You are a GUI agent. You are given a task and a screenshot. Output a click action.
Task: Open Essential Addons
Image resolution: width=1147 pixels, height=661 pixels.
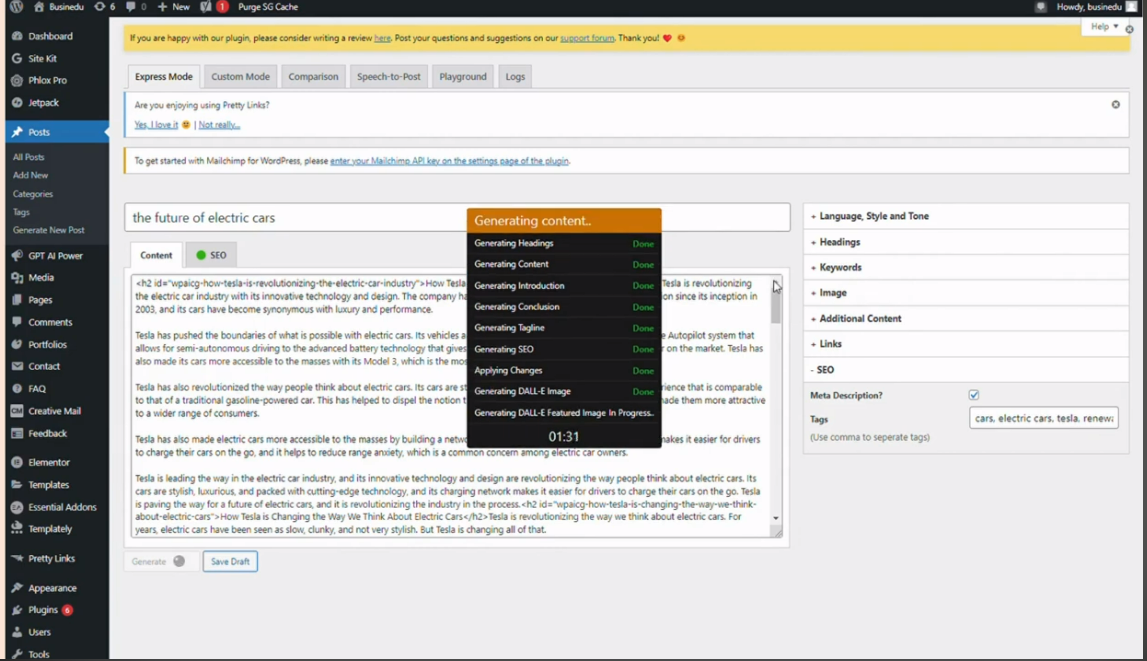[62, 507]
